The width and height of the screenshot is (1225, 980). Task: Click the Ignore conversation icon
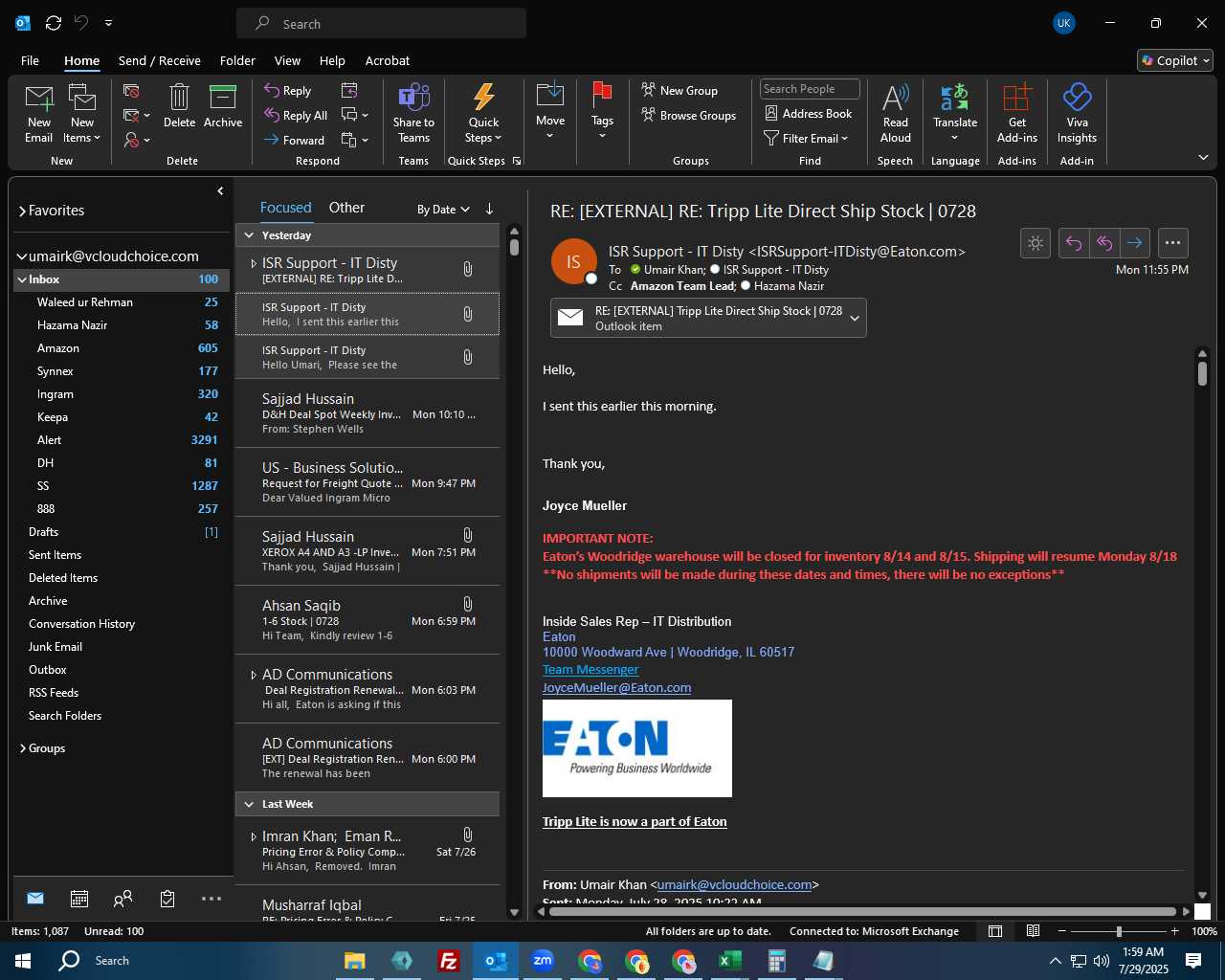pyautogui.click(x=132, y=91)
